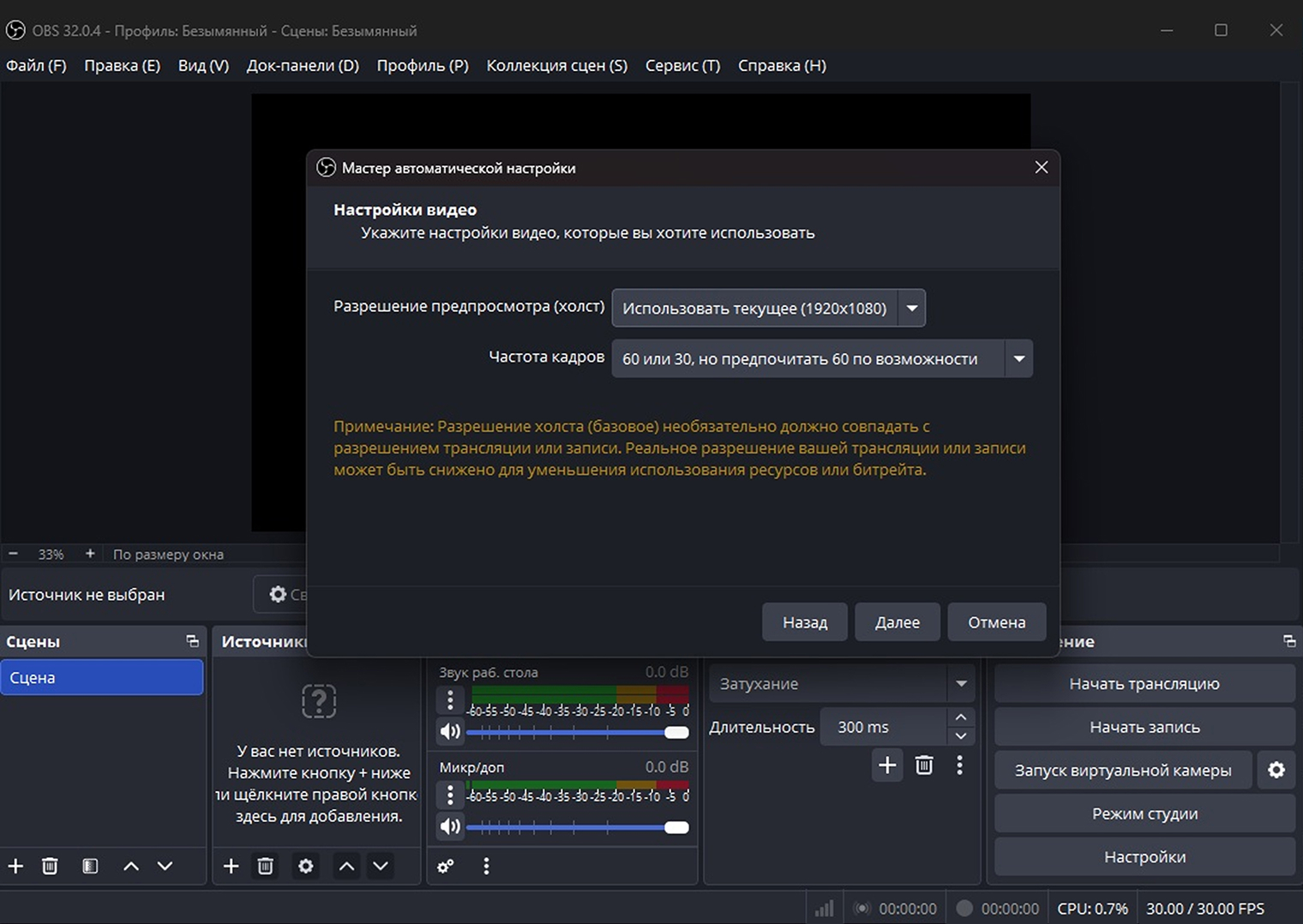The height and width of the screenshot is (924, 1303).
Task: Open the Затухание transition dropdown
Action: pos(962,684)
